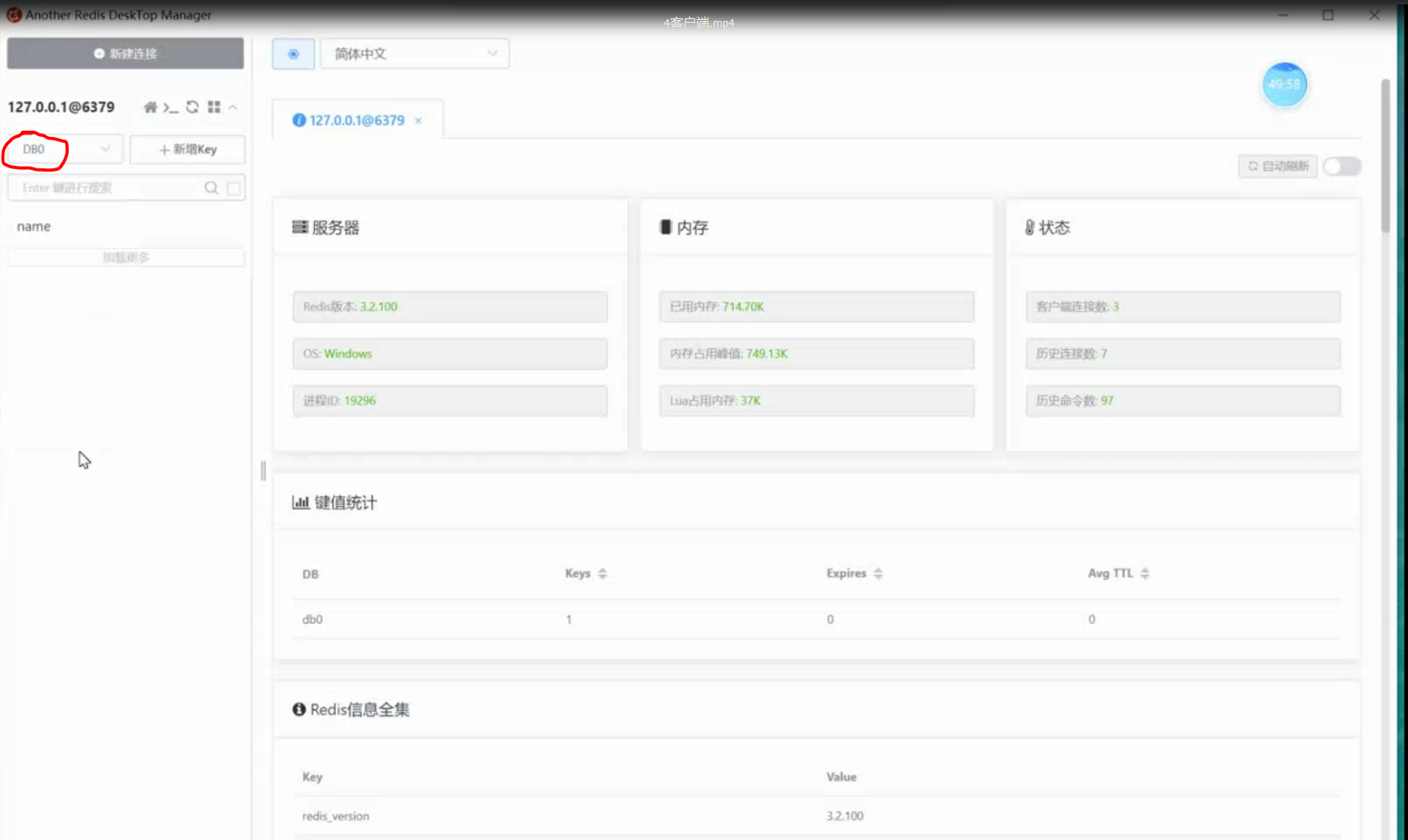Click the history commands 97 field
This screenshot has width=1408, height=840.
pyautogui.click(x=1183, y=401)
